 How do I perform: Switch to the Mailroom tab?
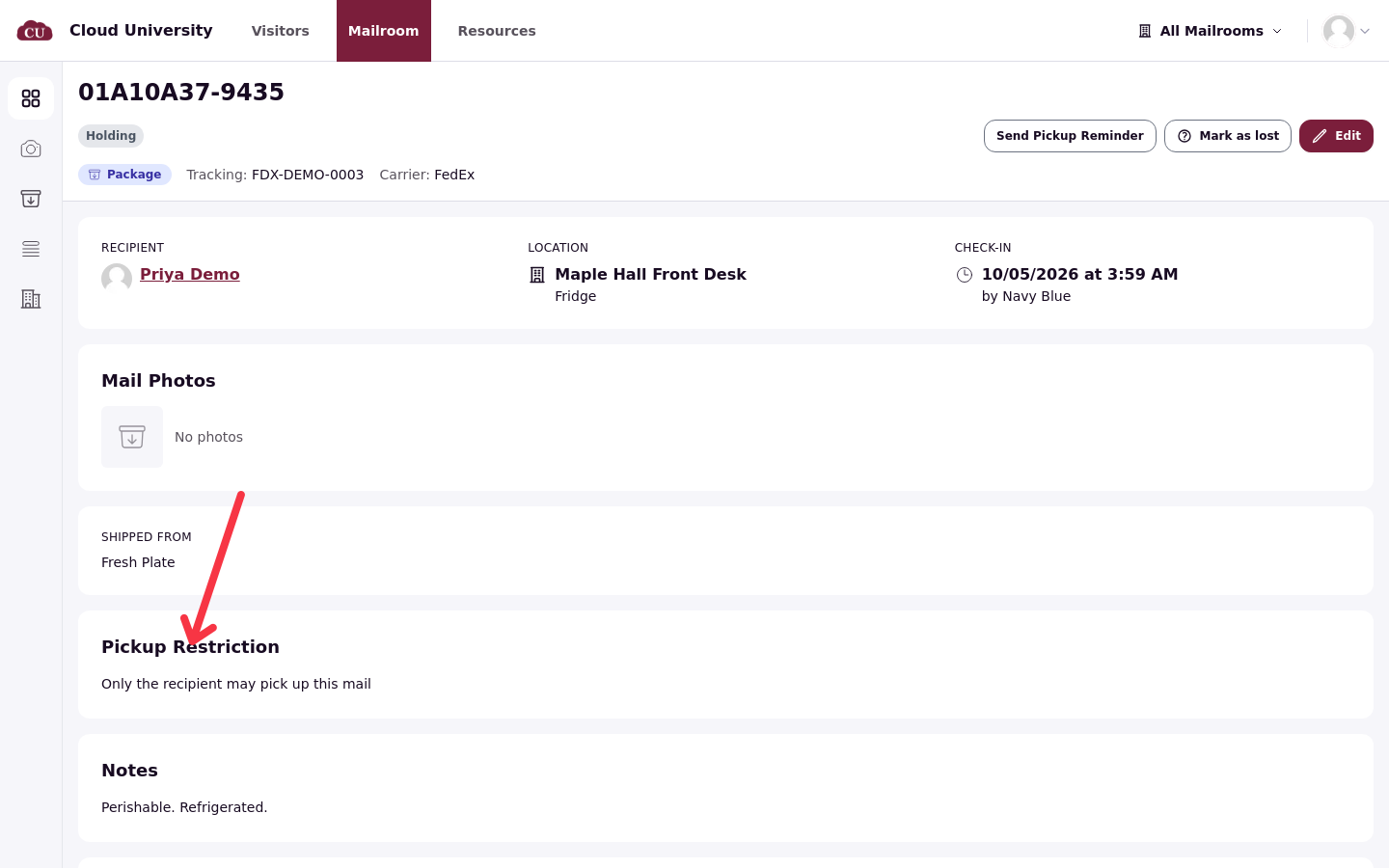384,31
